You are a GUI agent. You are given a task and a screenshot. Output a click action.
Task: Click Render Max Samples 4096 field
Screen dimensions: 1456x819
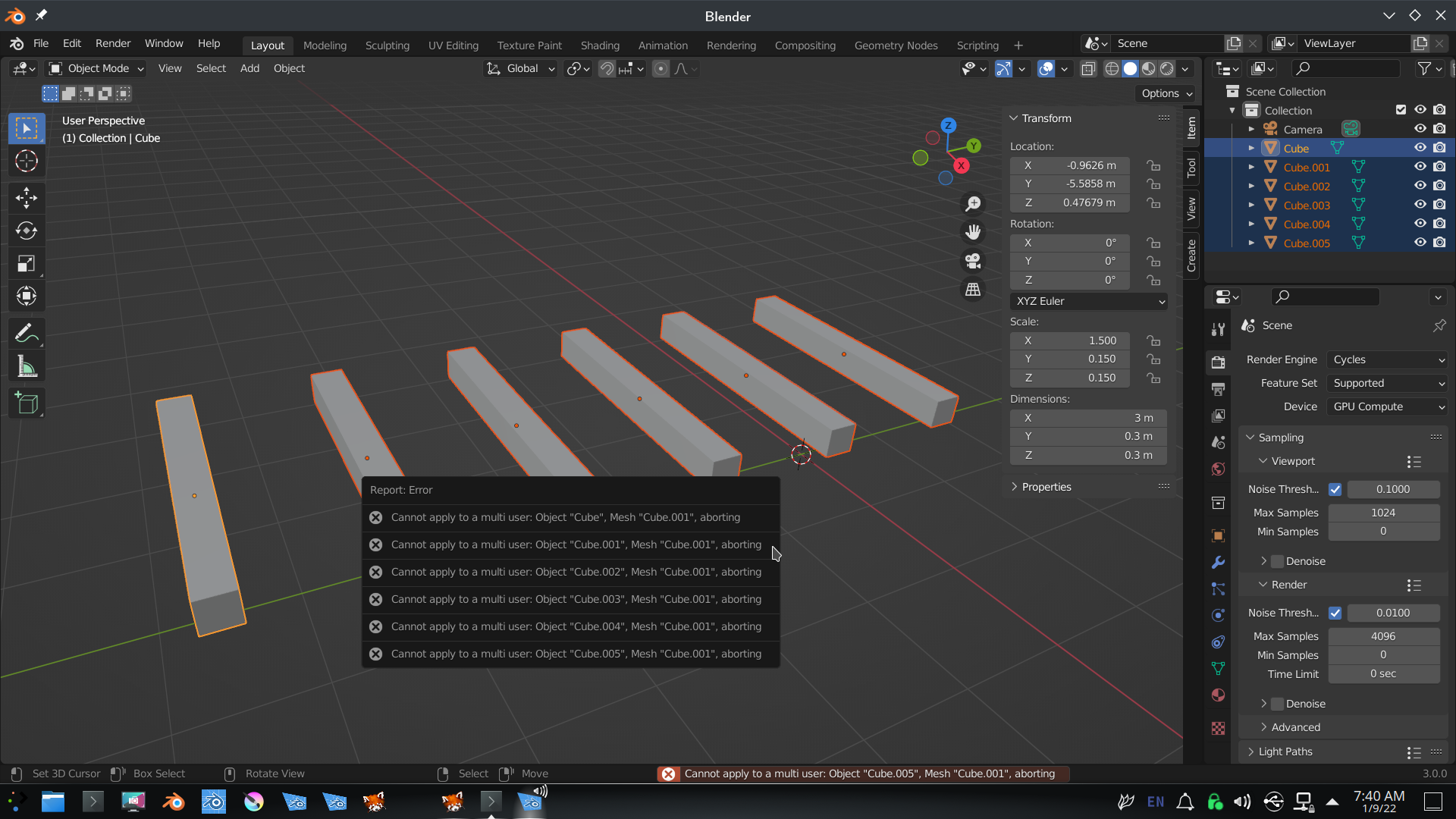[x=1383, y=636]
